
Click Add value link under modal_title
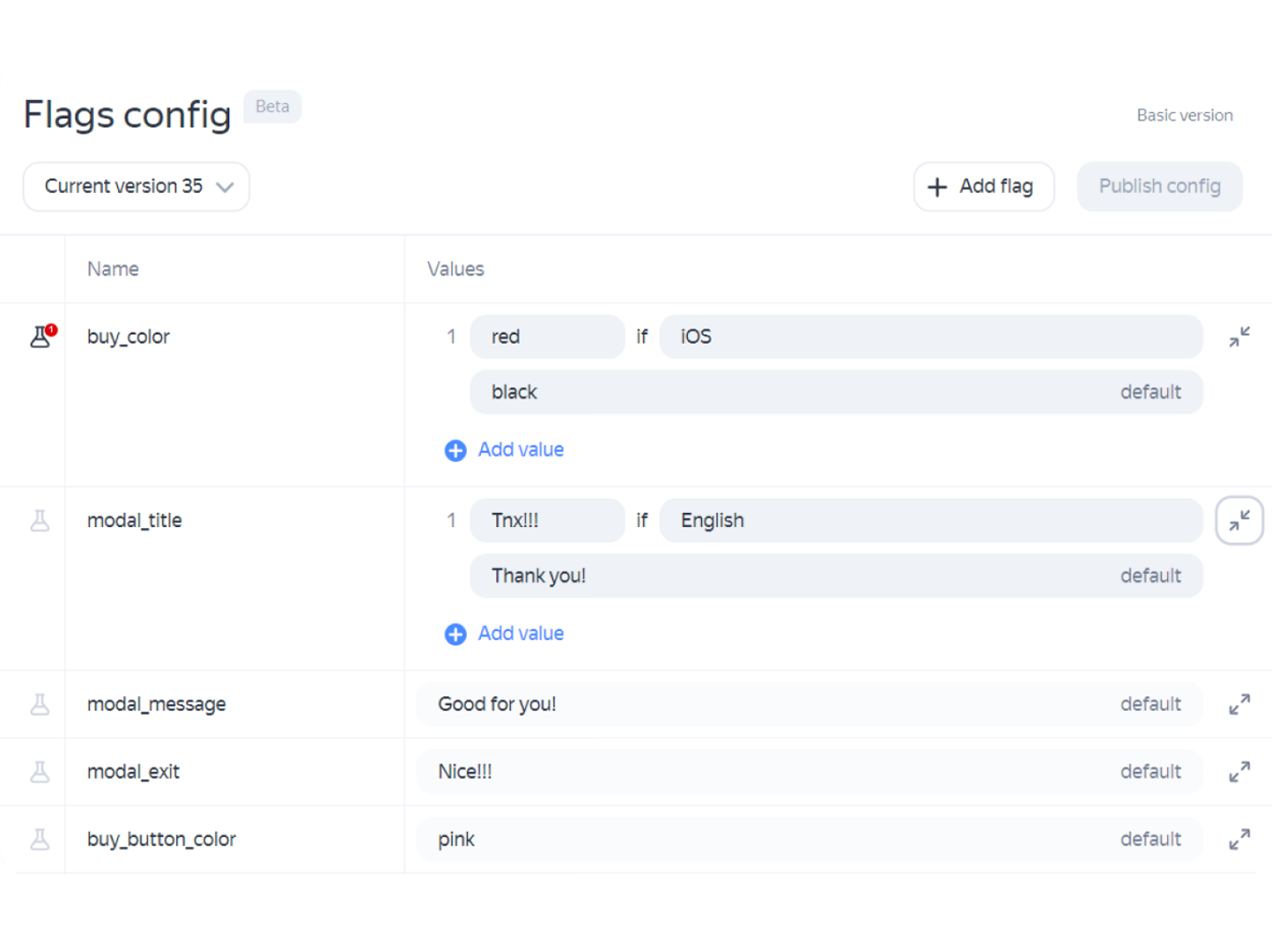pos(520,634)
